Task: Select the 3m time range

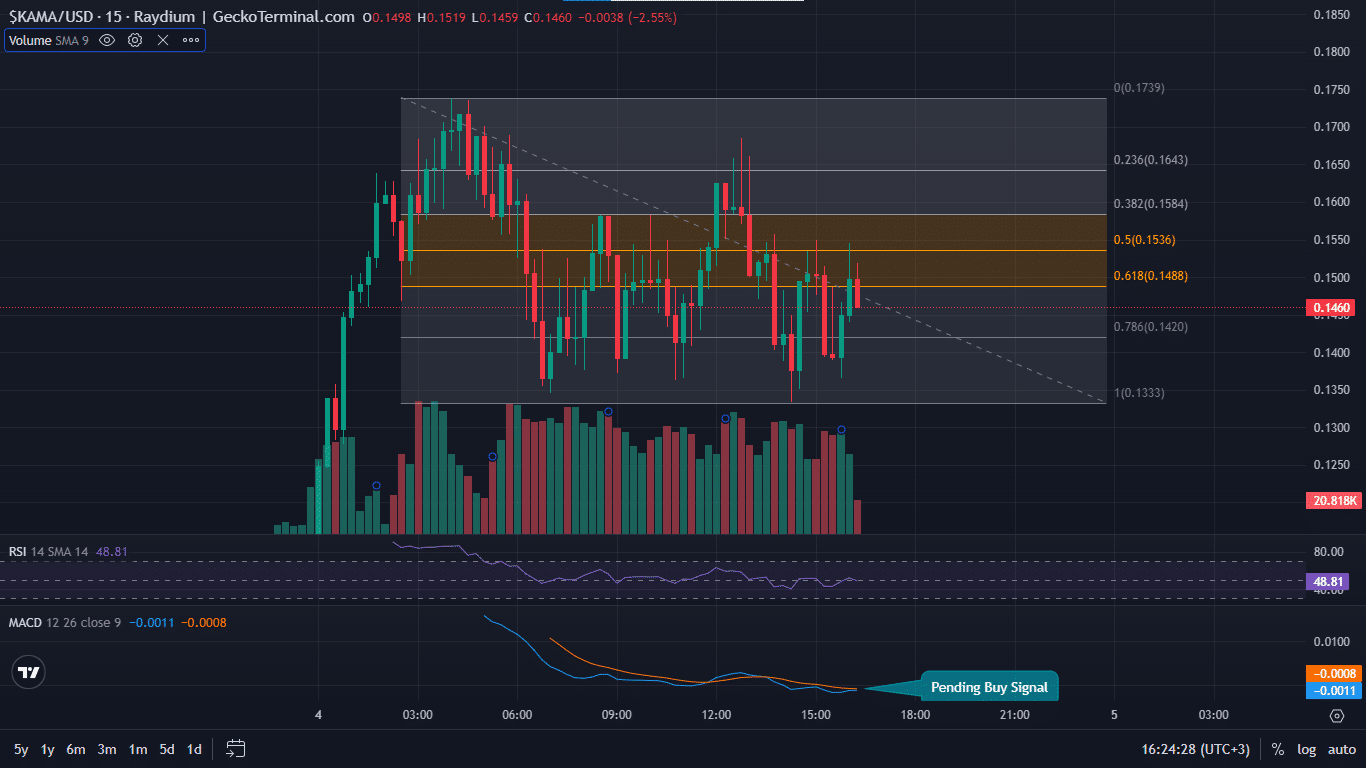Action: point(107,749)
